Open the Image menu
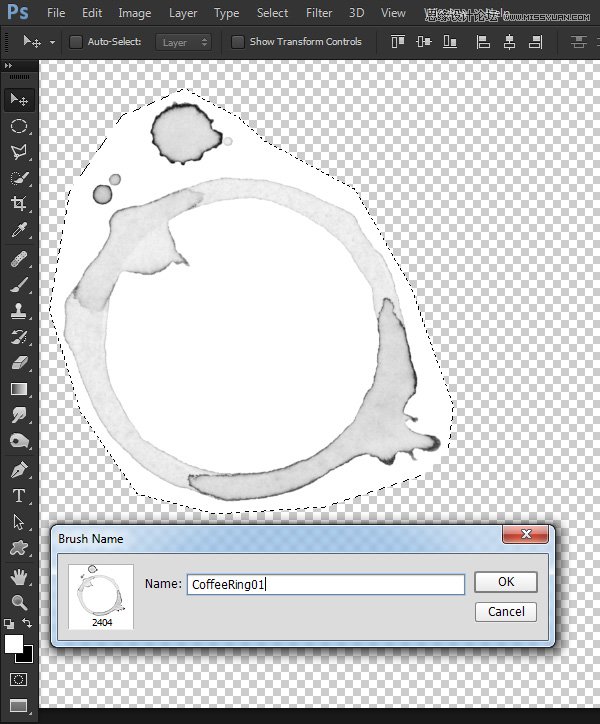 [x=134, y=13]
